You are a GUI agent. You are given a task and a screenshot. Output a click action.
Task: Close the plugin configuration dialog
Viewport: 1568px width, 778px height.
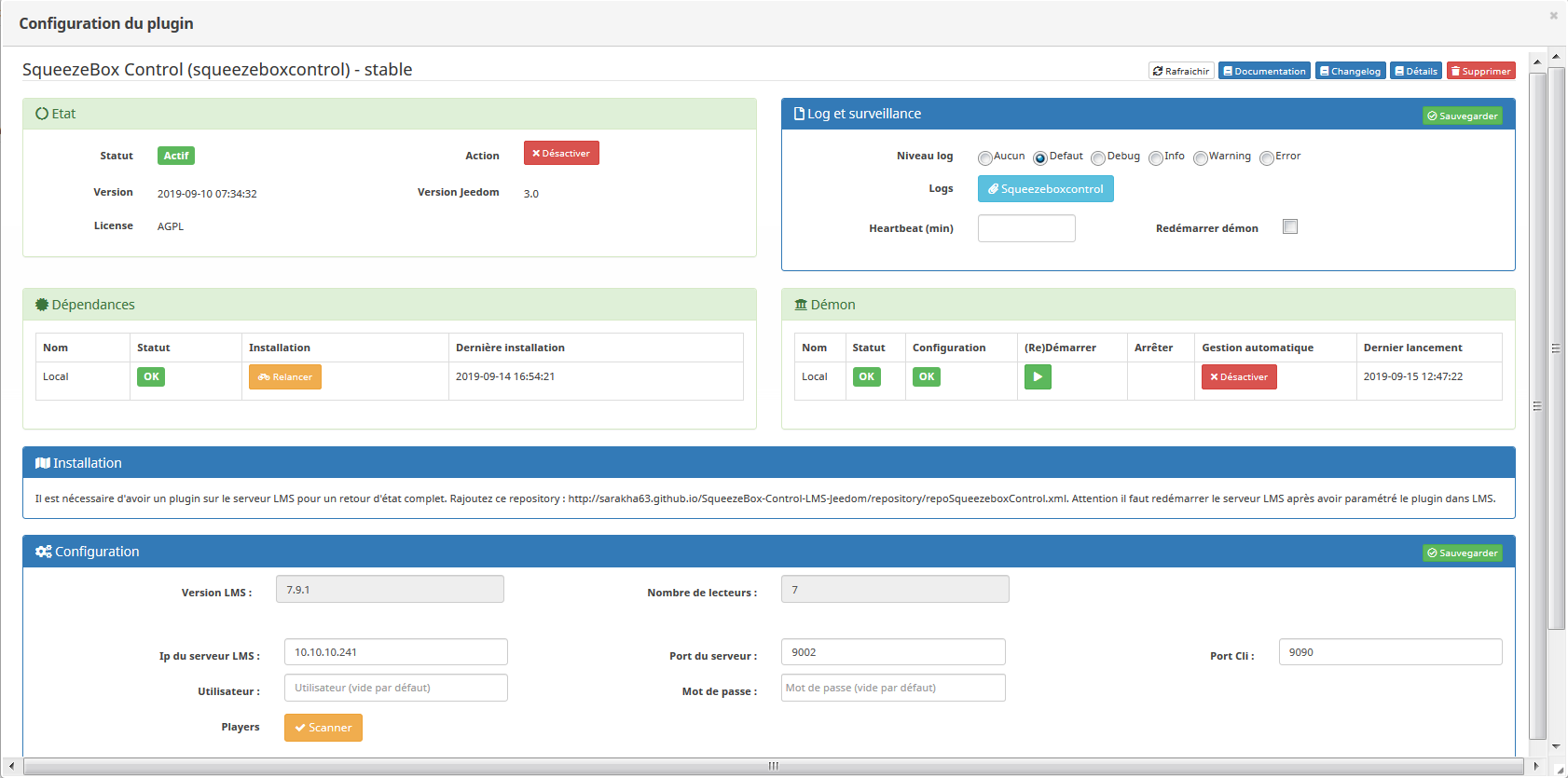[1554, 15]
